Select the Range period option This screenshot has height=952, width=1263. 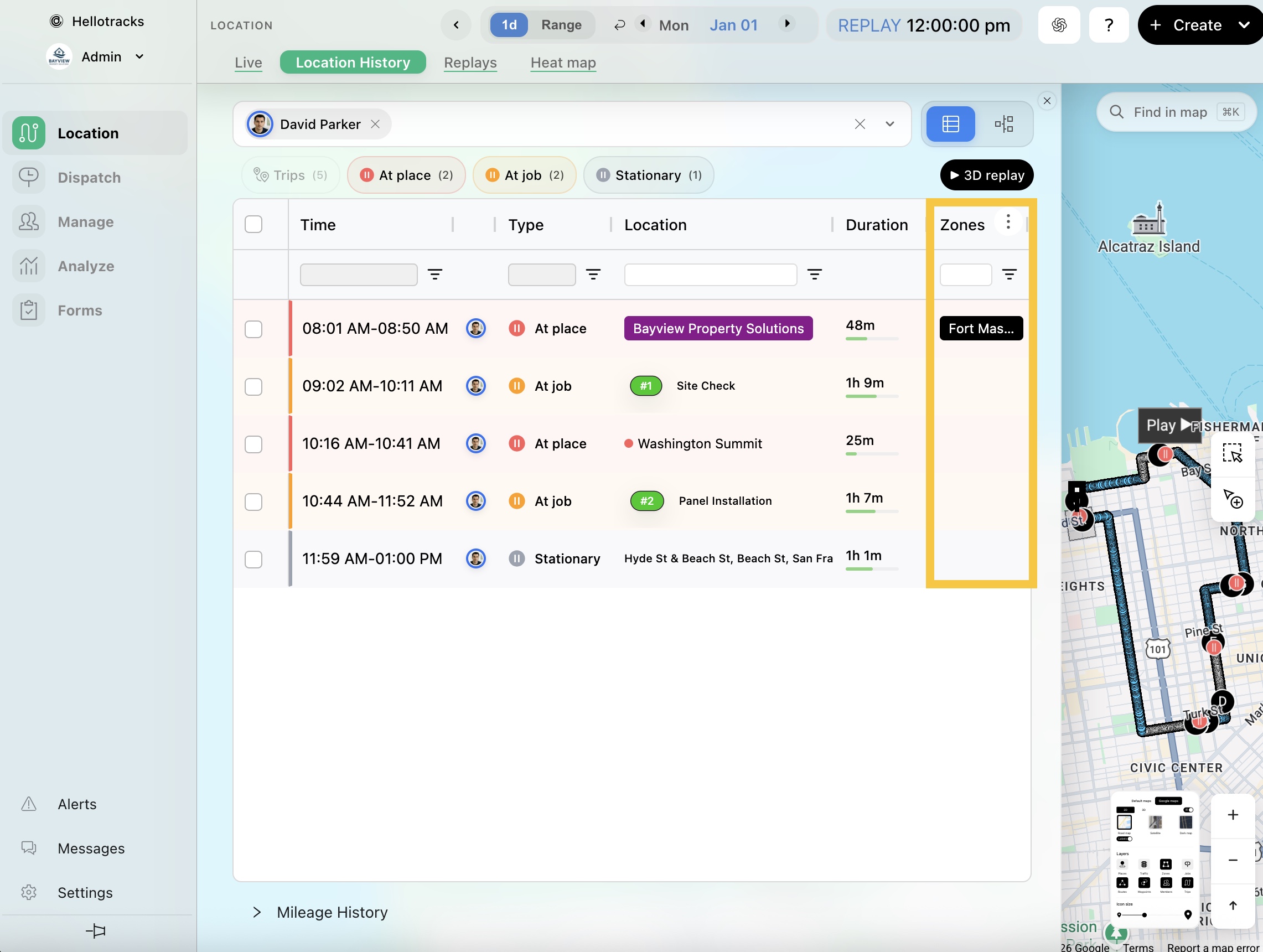[561, 25]
